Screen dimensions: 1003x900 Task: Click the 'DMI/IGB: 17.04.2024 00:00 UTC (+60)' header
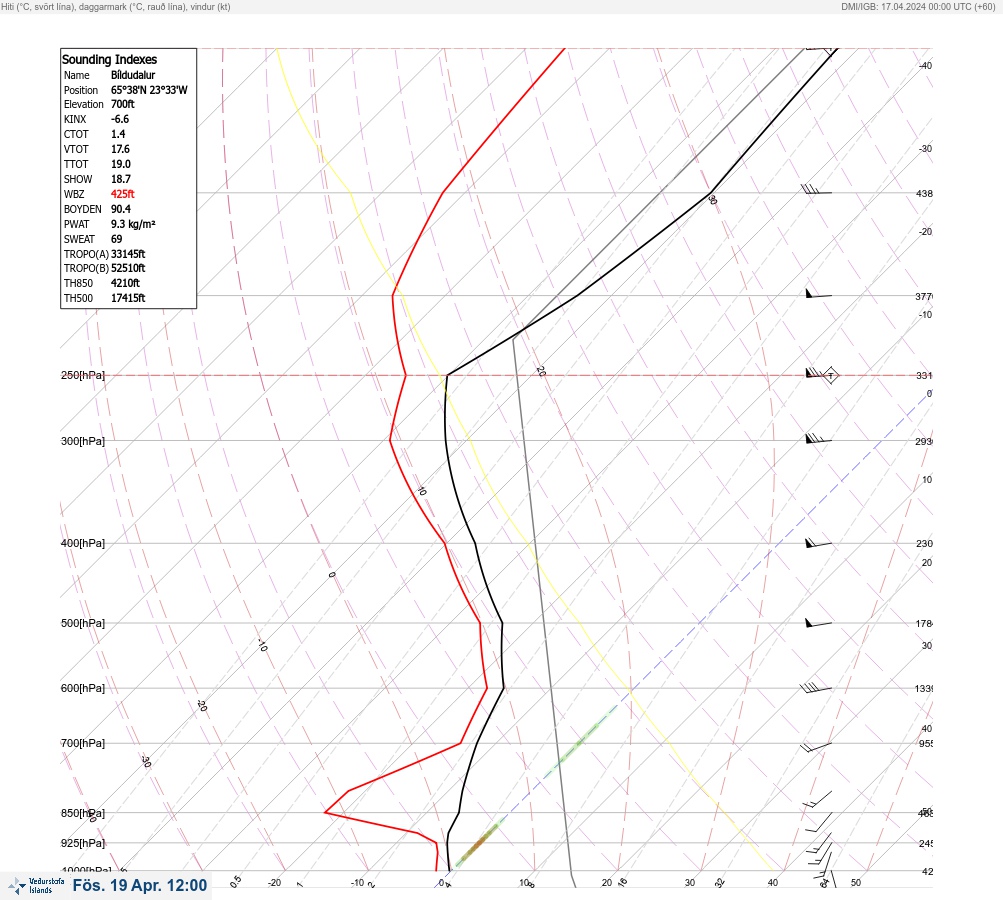pyautogui.click(x=919, y=6)
